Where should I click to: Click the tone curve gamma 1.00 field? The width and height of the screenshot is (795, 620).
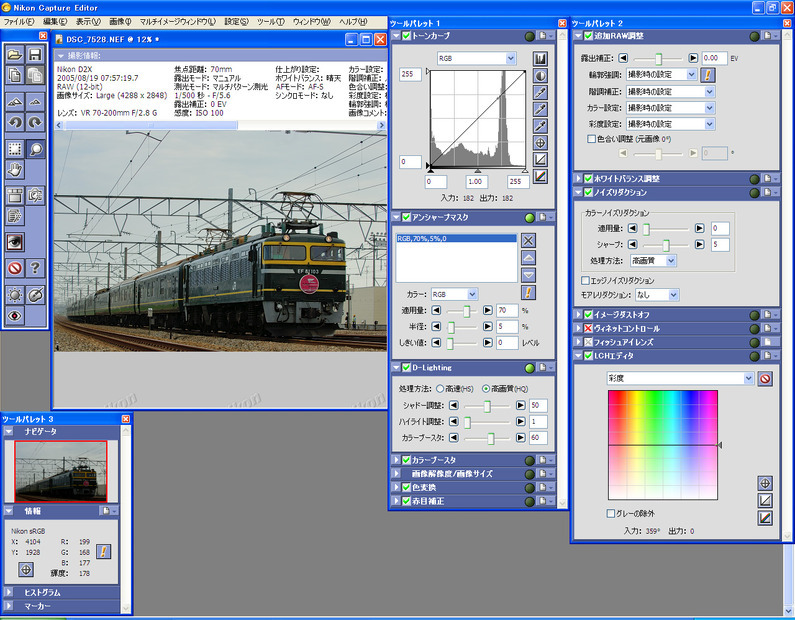477,181
